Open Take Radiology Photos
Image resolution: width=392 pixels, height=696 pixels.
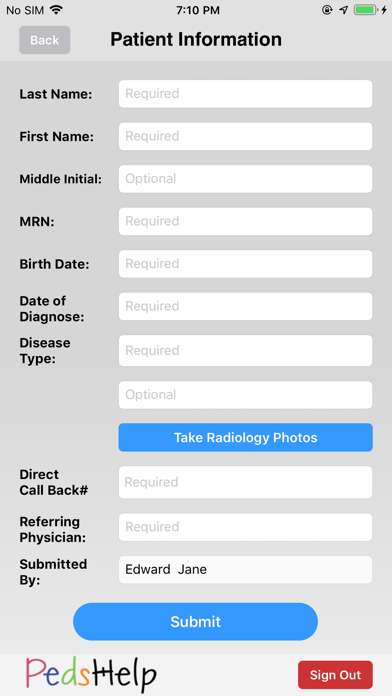tap(245, 437)
